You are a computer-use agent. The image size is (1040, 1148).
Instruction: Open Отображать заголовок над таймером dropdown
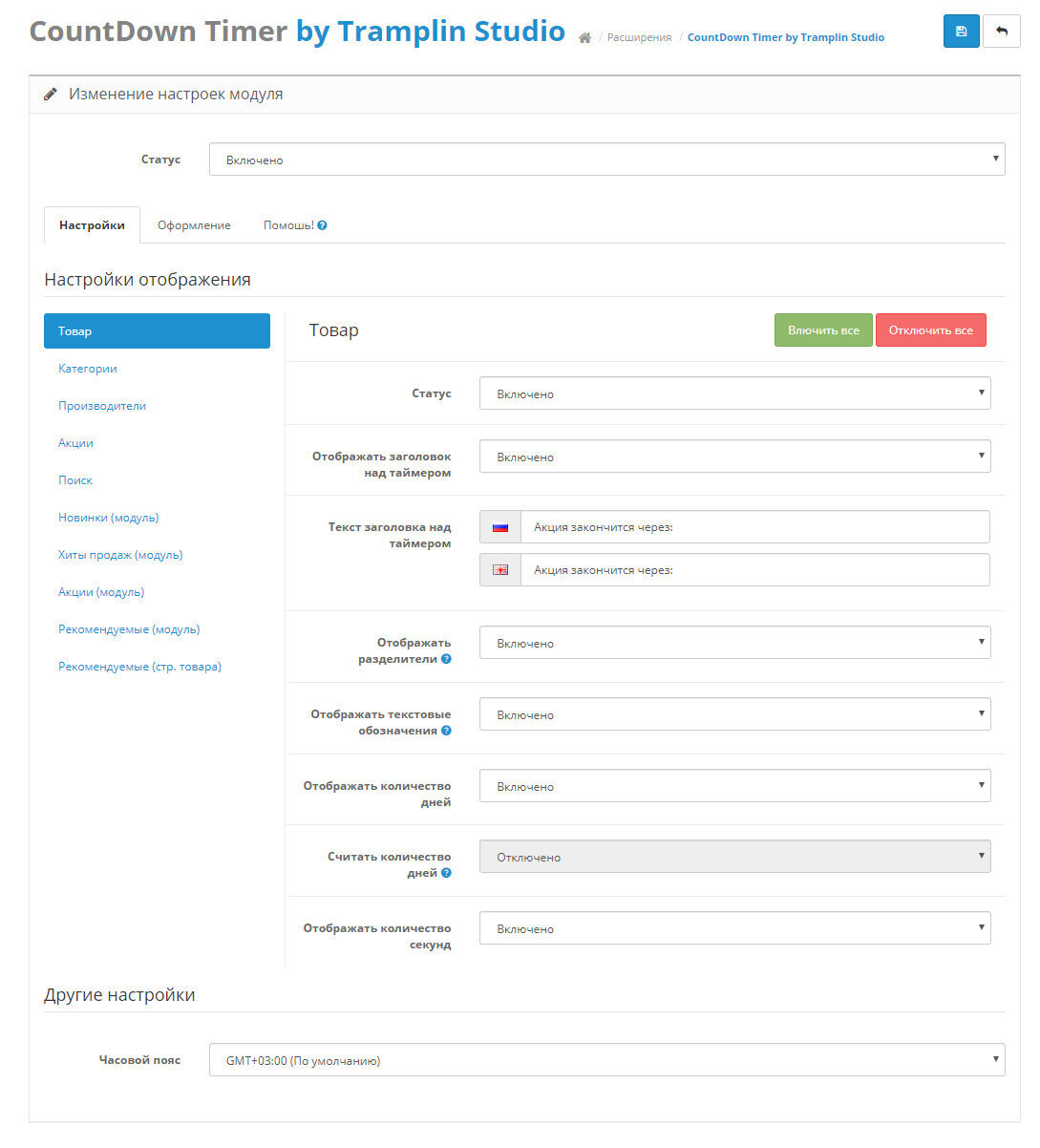(734, 457)
